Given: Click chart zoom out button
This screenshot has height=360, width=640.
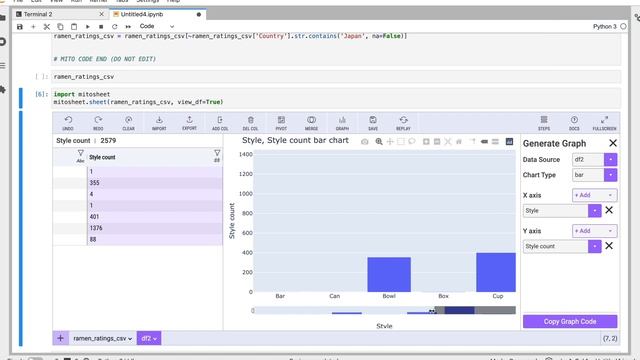Looking at the screenshot, I should (x=437, y=142).
